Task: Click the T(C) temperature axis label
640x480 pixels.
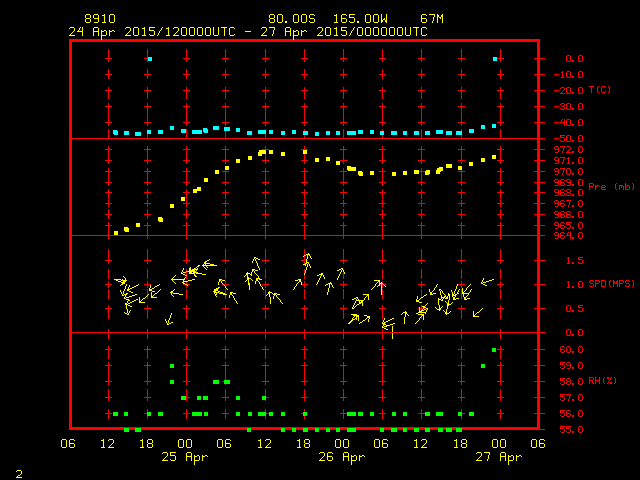Action: tap(600, 90)
